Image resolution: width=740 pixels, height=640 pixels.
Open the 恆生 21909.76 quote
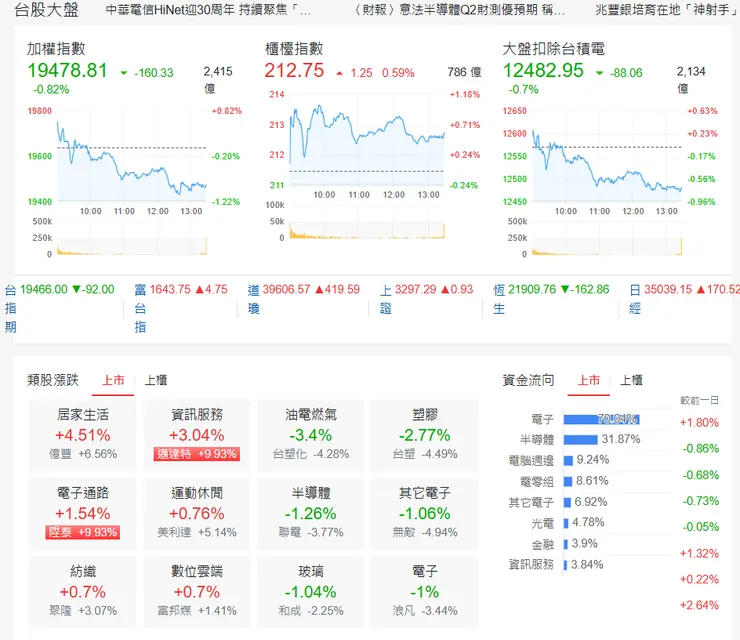pyautogui.click(x=551, y=299)
